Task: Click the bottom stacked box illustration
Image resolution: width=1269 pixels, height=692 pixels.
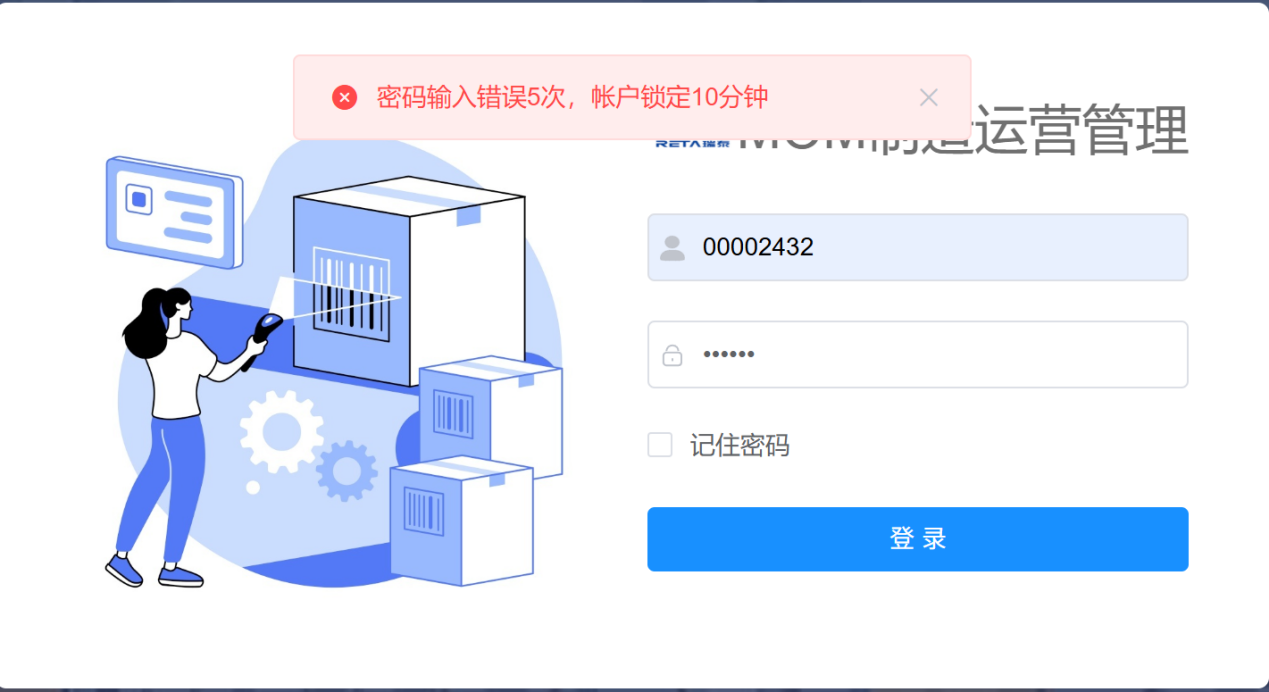Action: pyautogui.click(x=461, y=521)
